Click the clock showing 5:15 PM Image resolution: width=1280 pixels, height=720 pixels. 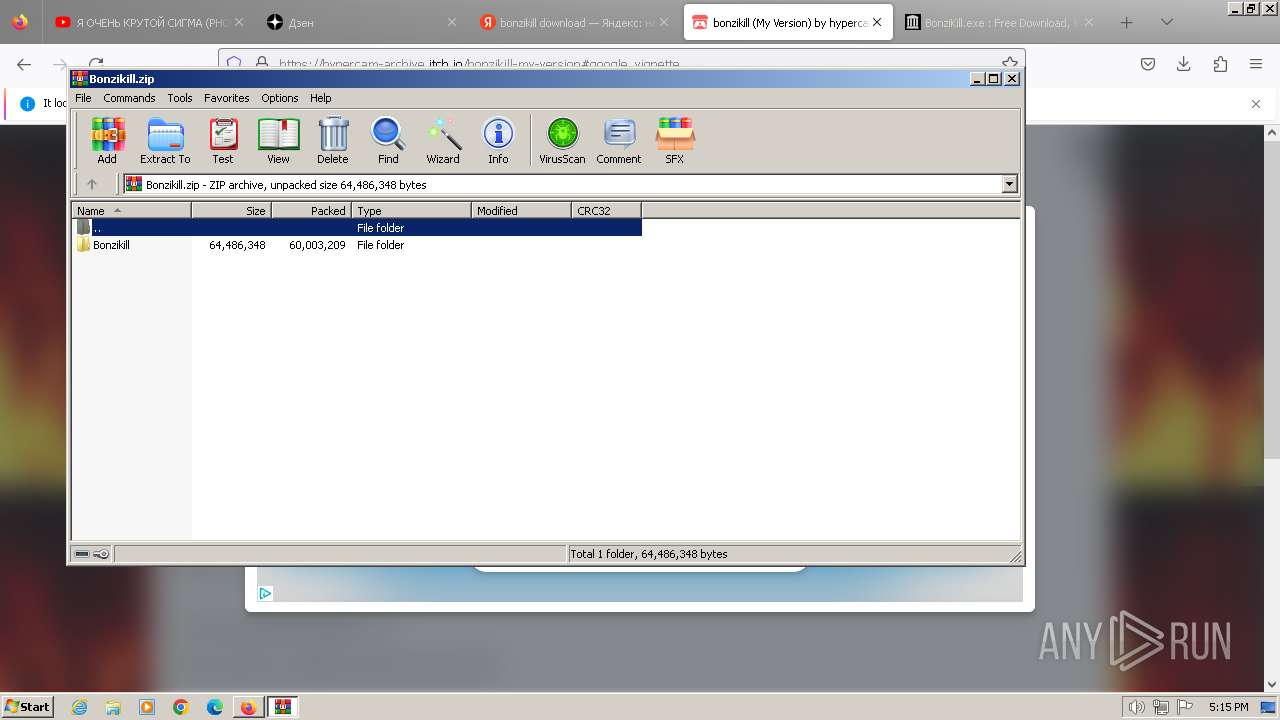(1228, 707)
